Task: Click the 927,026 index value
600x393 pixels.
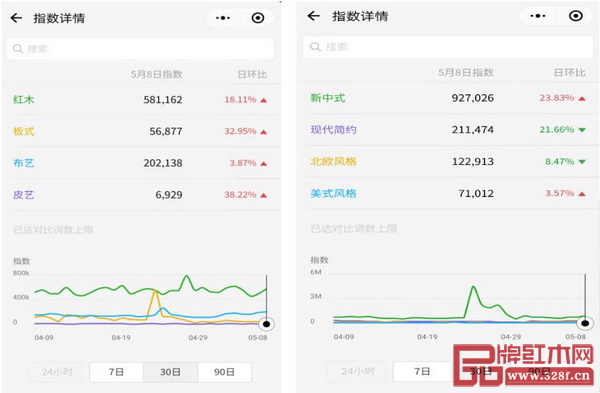Action: [x=473, y=98]
